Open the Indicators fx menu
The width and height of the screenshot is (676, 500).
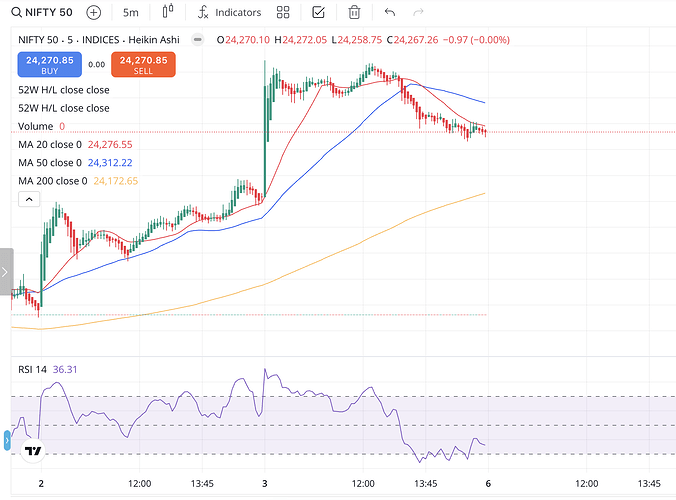coord(229,12)
